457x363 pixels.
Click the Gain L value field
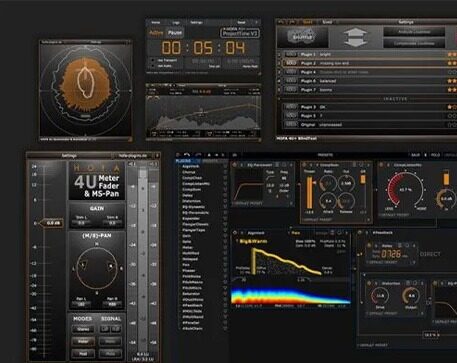click(x=81, y=223)
